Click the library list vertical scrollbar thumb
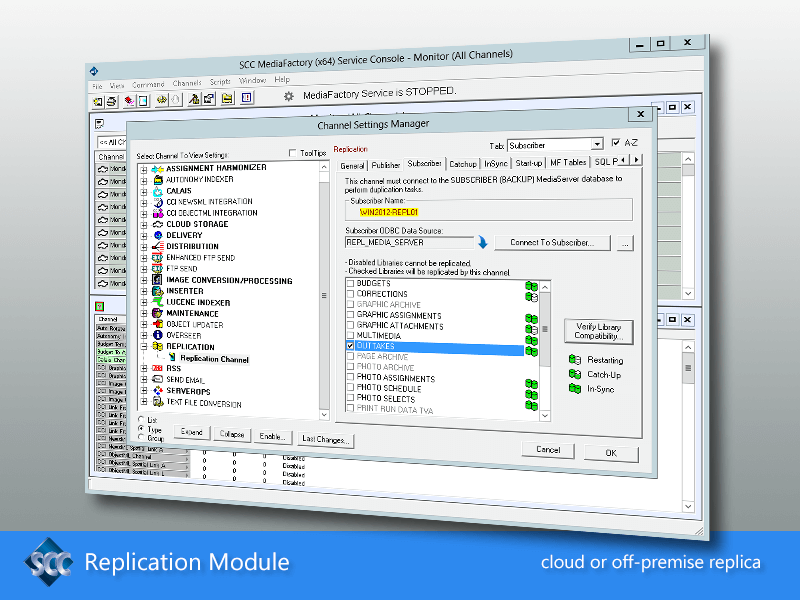Image resolution: width=800 pixels, height=600 pixels. click(x=545, y=329)
